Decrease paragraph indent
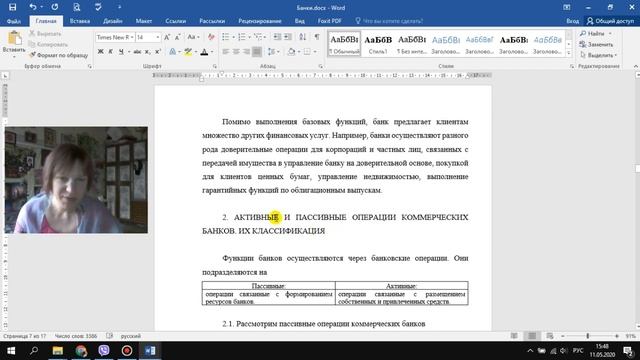The width and height of the screenshot is (640, 360). [277, 37]
